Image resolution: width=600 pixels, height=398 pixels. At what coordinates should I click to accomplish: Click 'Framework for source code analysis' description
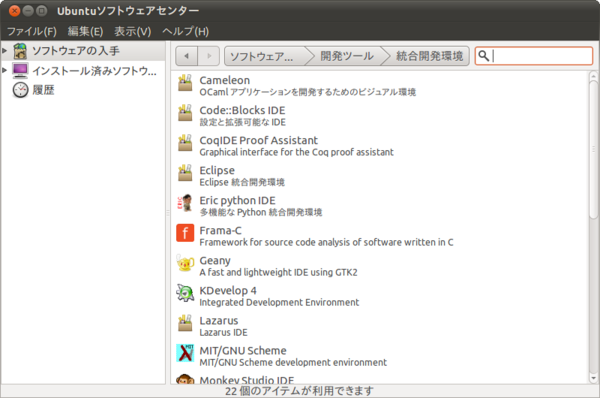(x=326, y=242)
